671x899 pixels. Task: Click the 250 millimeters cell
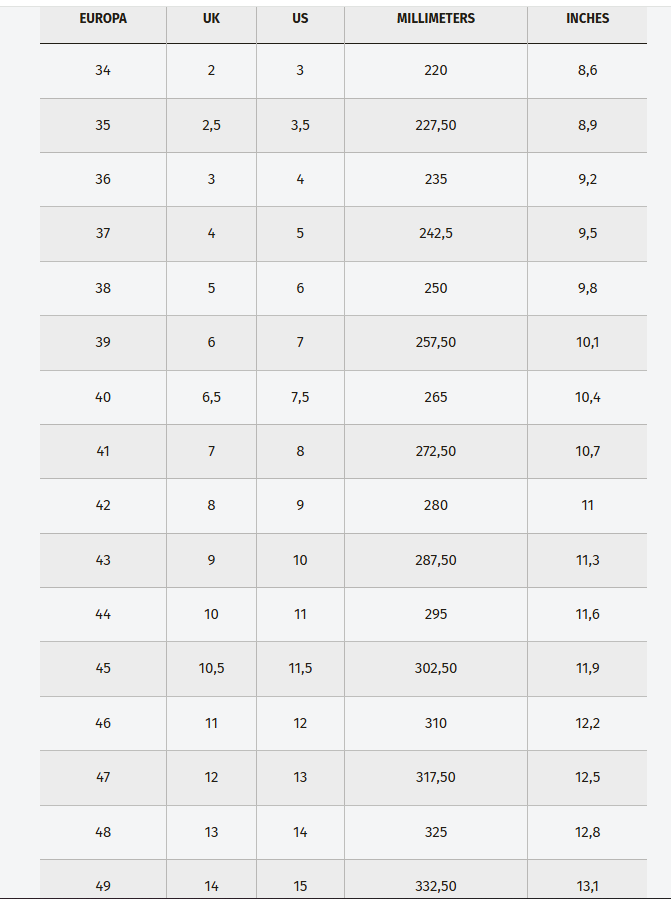[x=436, y=288]
